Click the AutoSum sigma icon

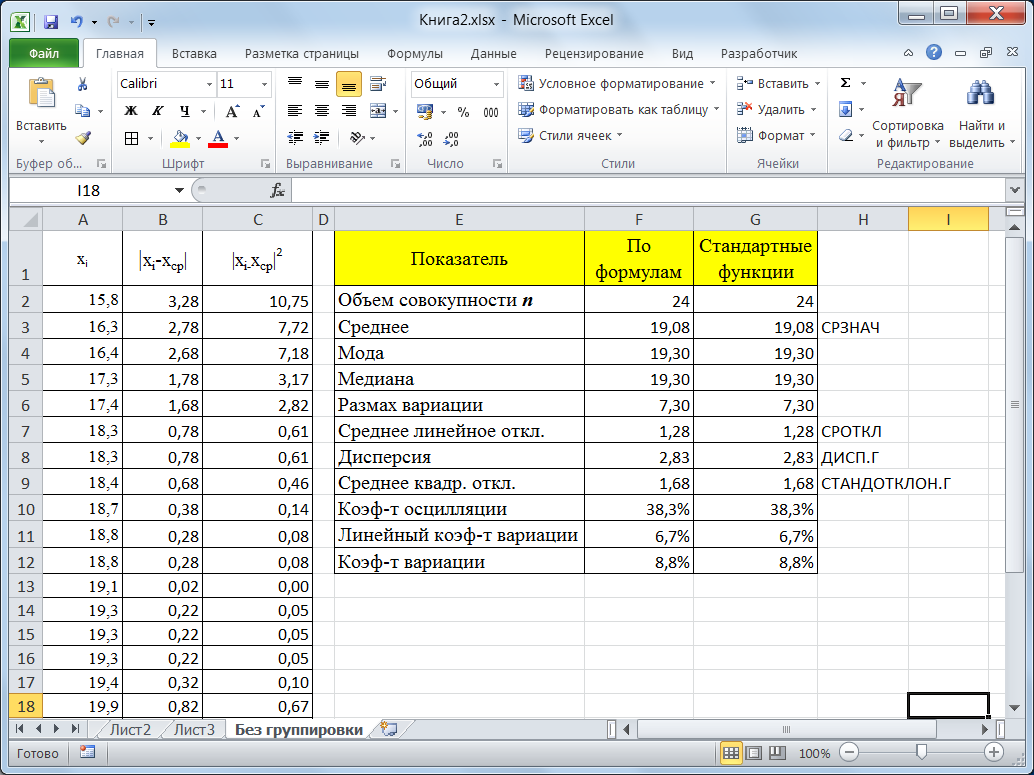[x=845, y=83]
